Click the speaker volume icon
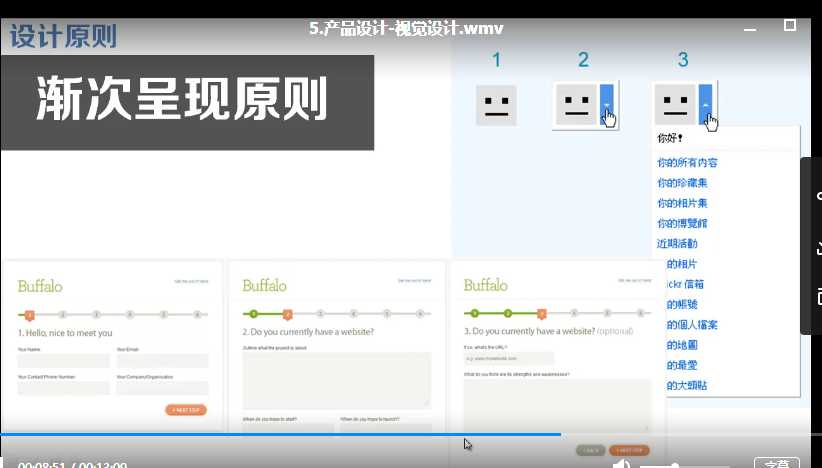This screenshot has height=468, width=822. tap(622, 463)
